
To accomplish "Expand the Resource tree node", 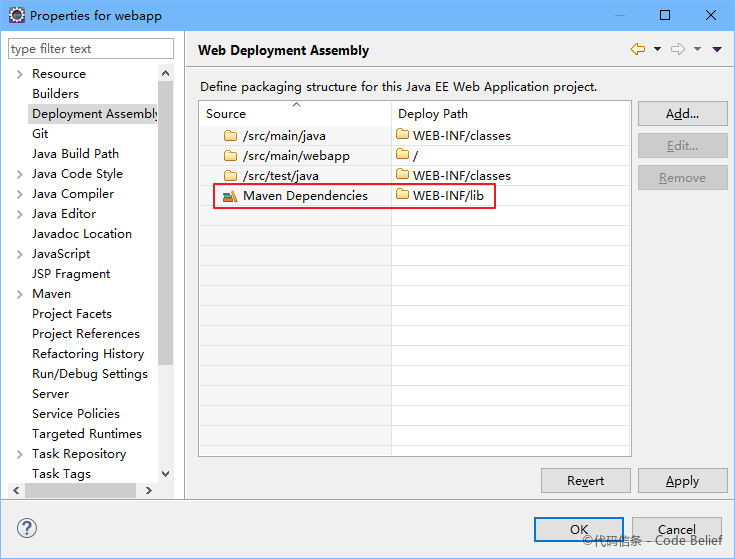I will tap(19, 74).
